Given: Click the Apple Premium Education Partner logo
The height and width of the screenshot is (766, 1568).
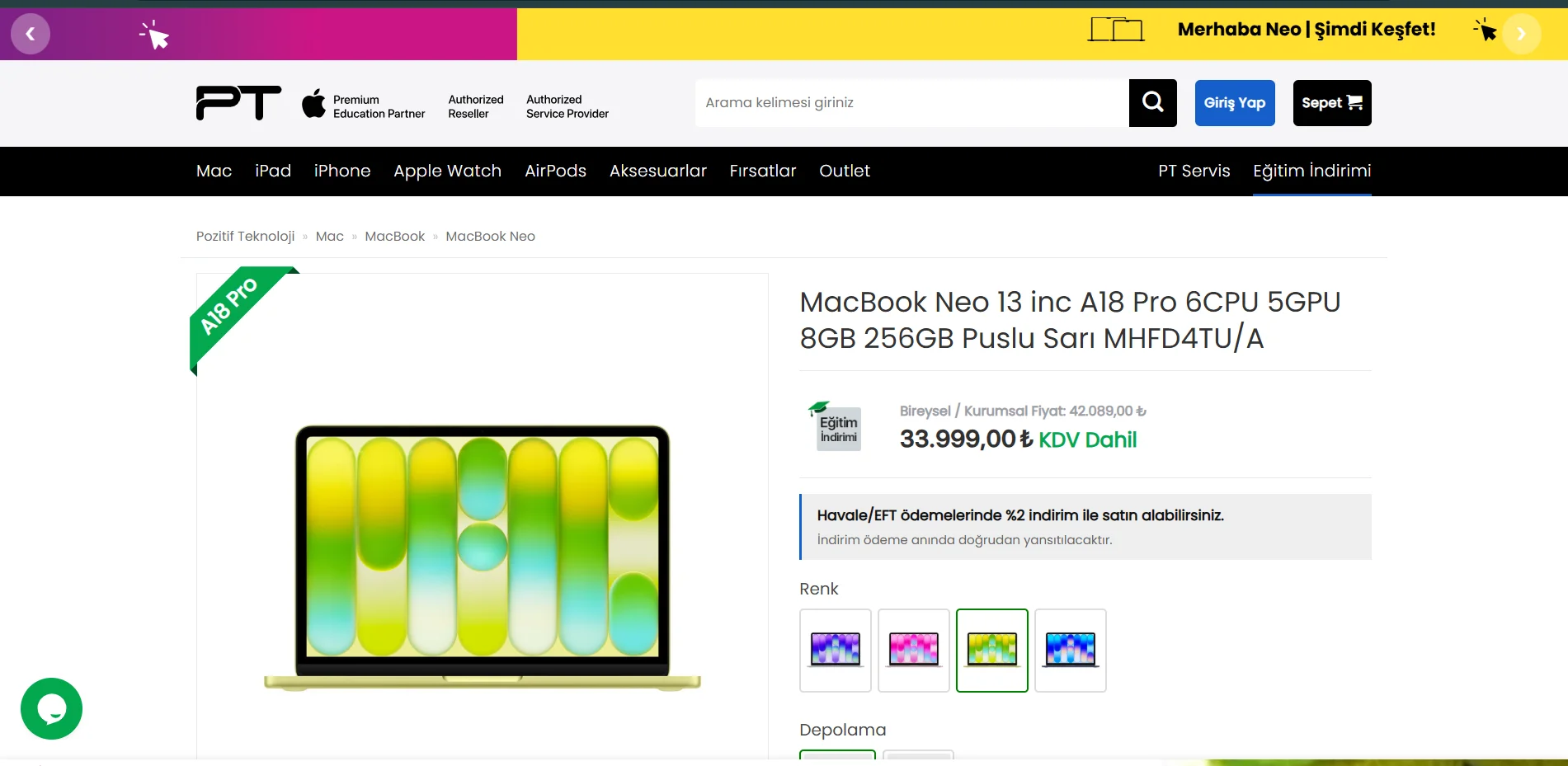Looking at the screenshot, I should [x=364, y=105].
